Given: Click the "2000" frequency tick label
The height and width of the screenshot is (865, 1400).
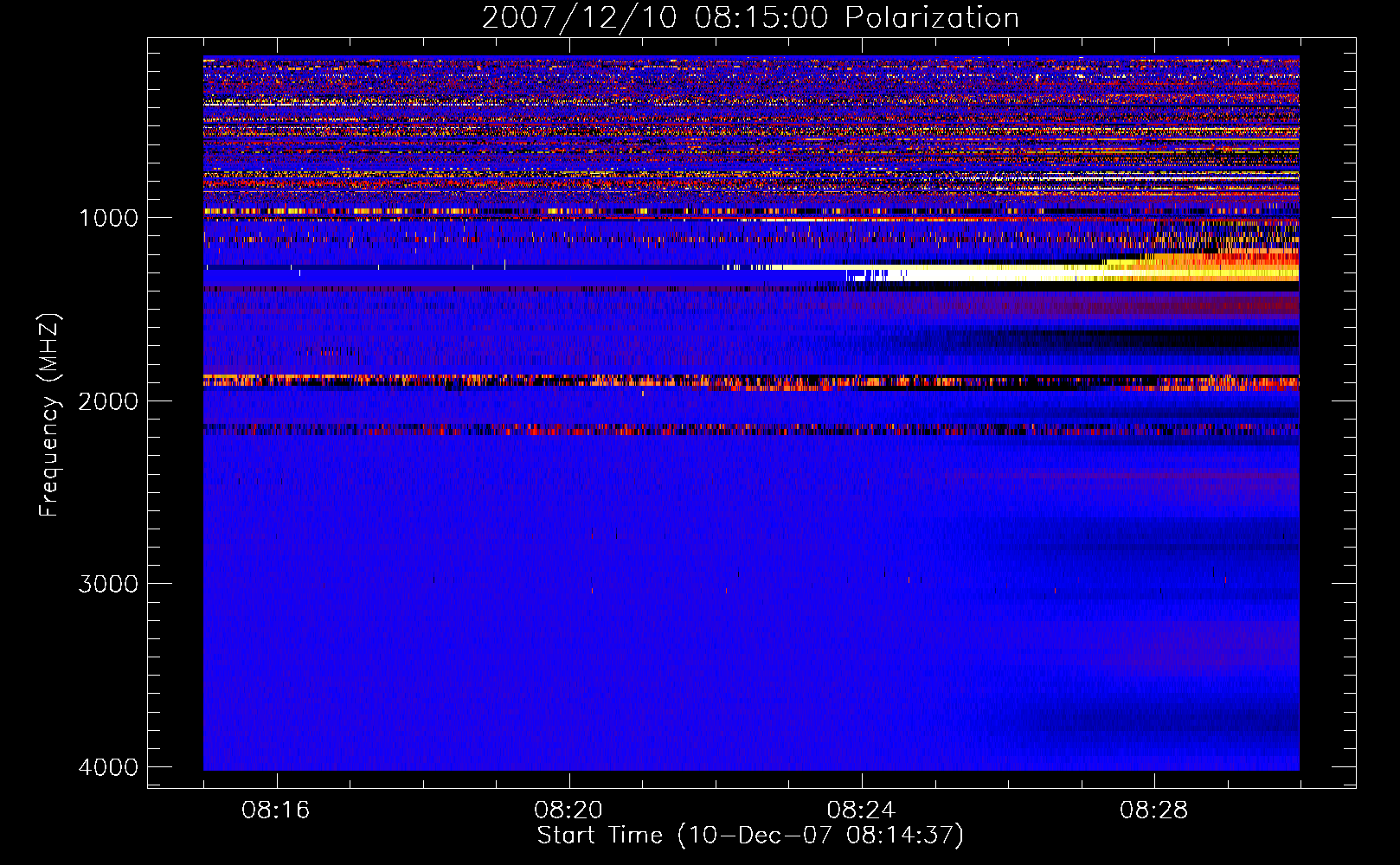Looking at the screenshot, I should pos(108,401).
